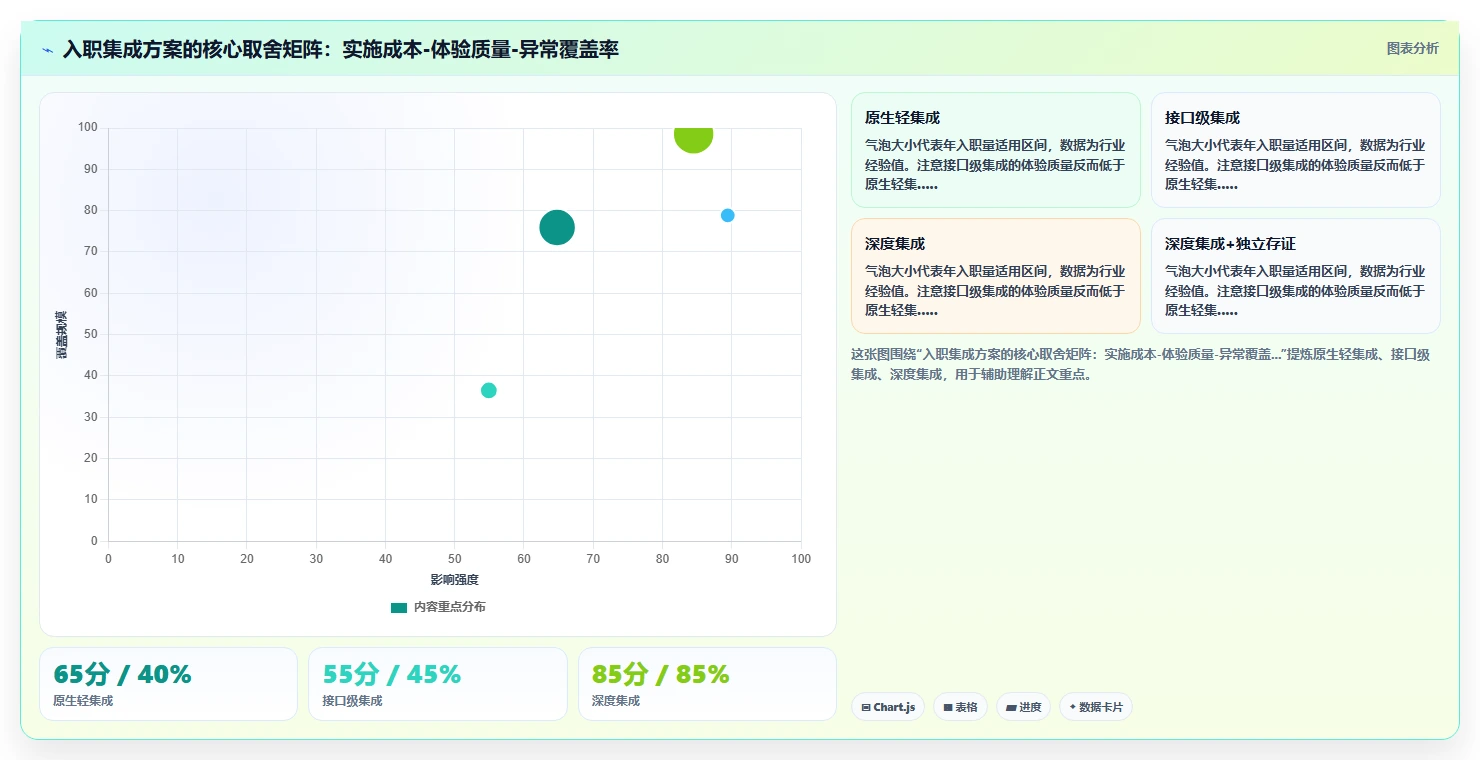1480x760 pixels.
Task: Click the x-axis tick value 100
Action: coord(801,559)
